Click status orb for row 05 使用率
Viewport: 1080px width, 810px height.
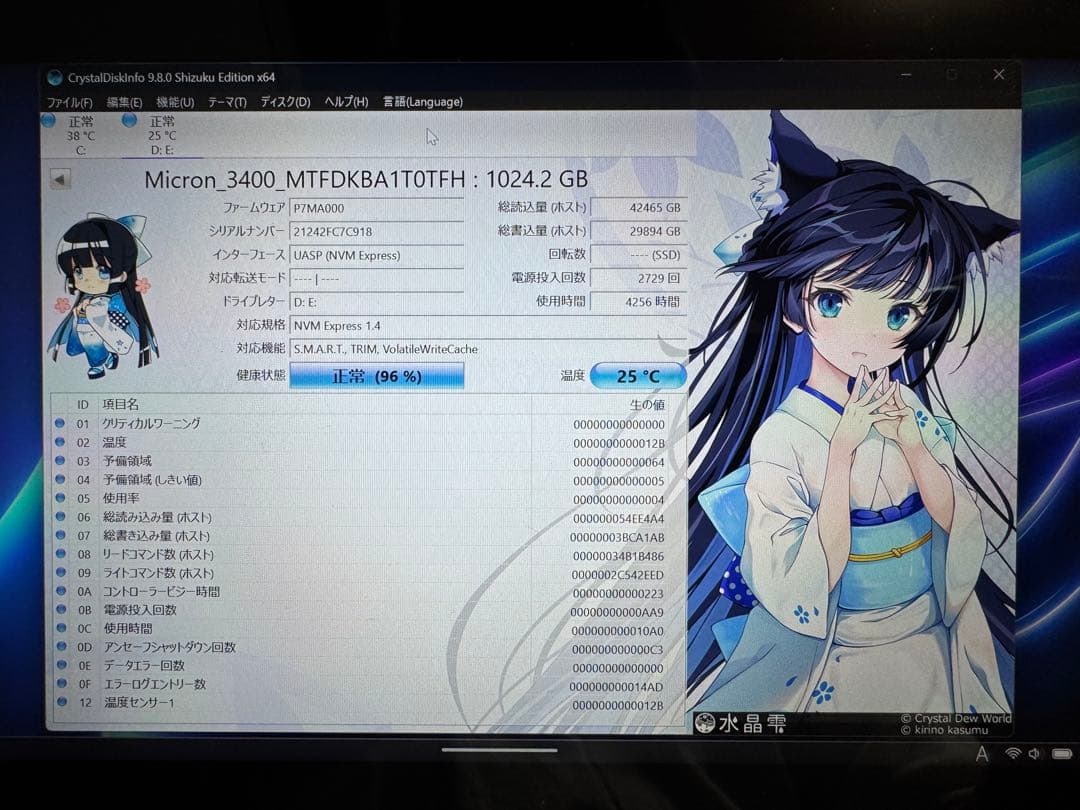tap(60, 497)
